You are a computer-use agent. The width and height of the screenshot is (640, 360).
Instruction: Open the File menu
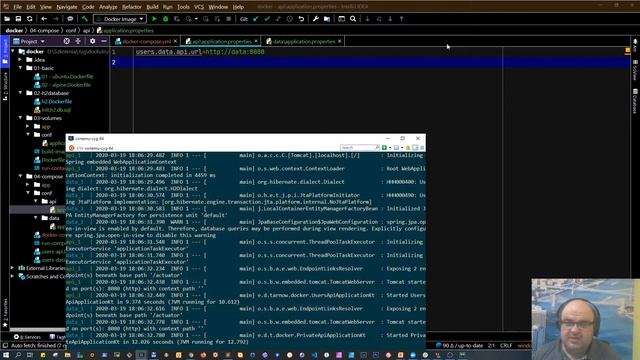pyautogui.click(x=17, y=7)
